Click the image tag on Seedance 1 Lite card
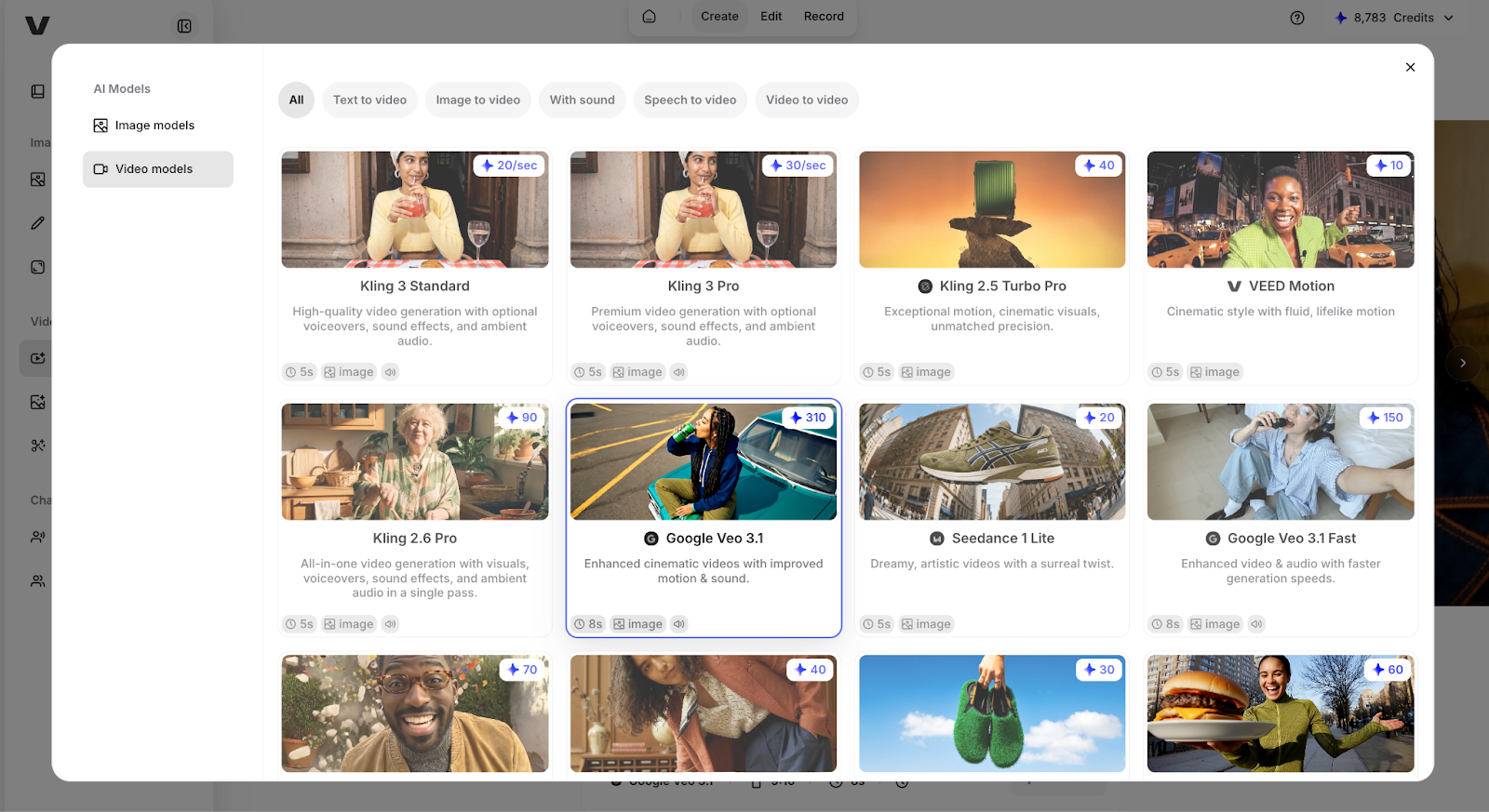The width and height of the screenshot is (1489, 812). click(926, 624)
